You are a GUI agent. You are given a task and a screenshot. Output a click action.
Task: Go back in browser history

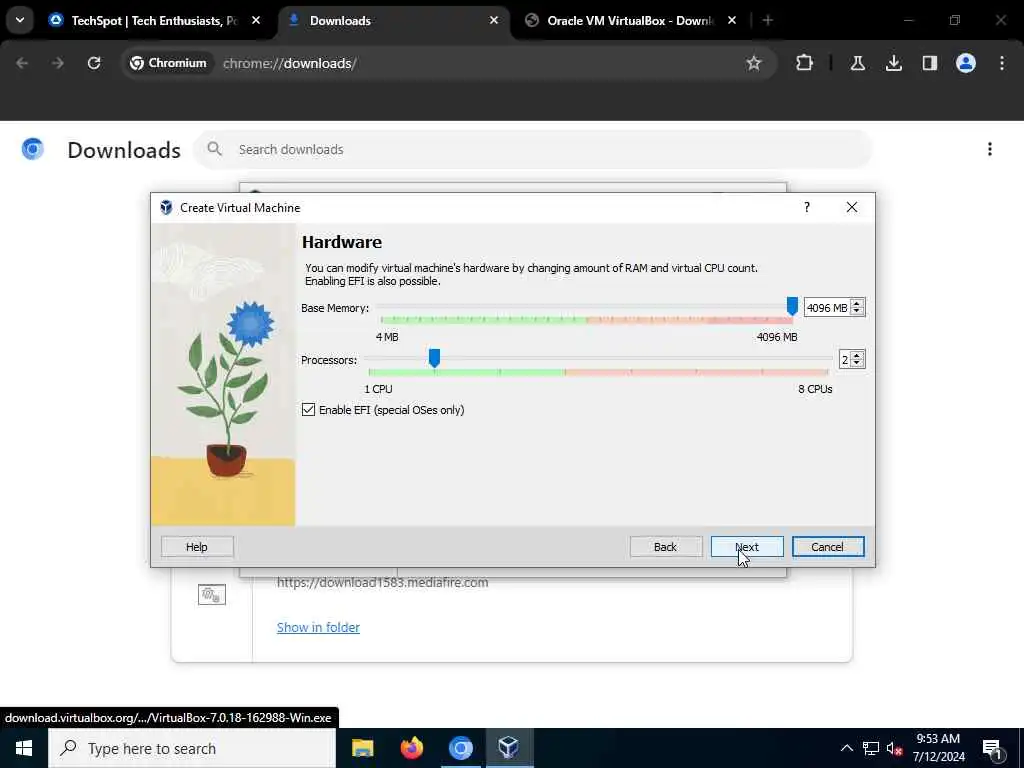tap(22, 63)
